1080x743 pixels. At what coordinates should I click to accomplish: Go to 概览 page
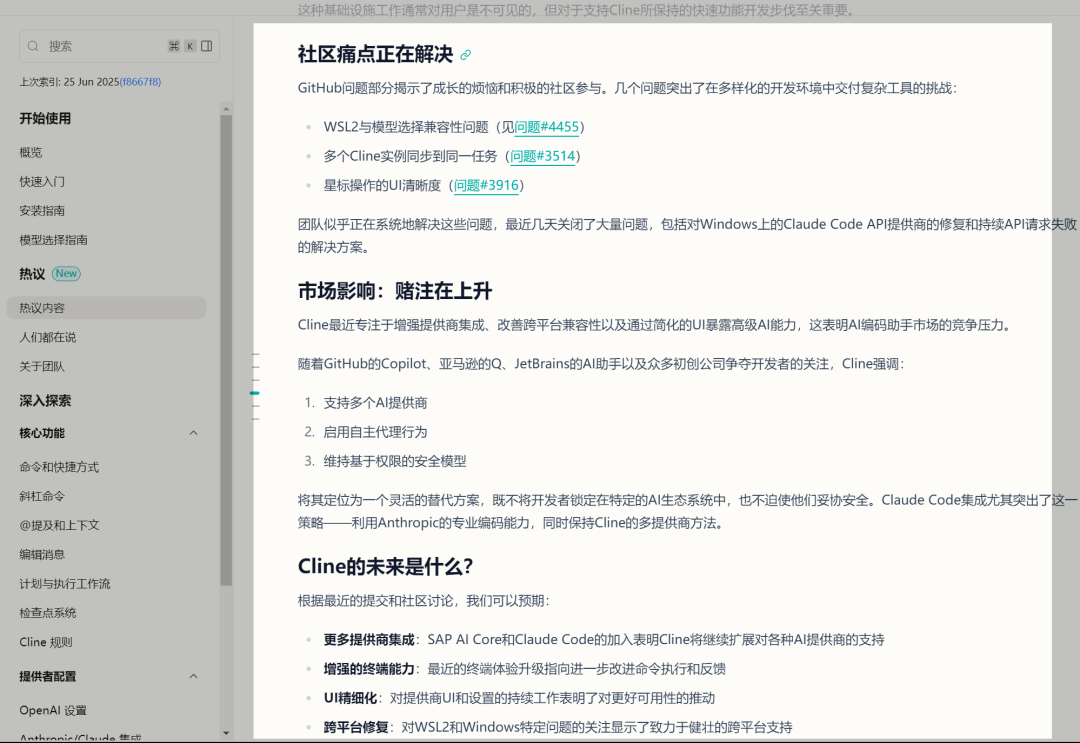click(x=31, y=152)
